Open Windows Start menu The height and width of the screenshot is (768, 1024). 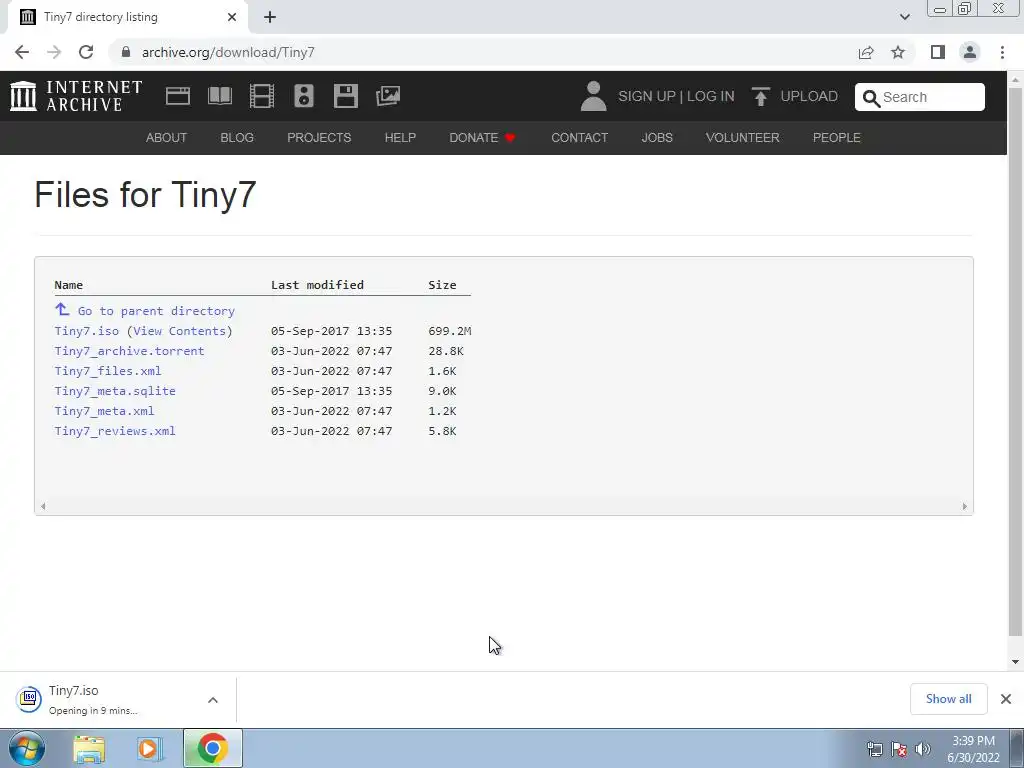pos(27,748)
